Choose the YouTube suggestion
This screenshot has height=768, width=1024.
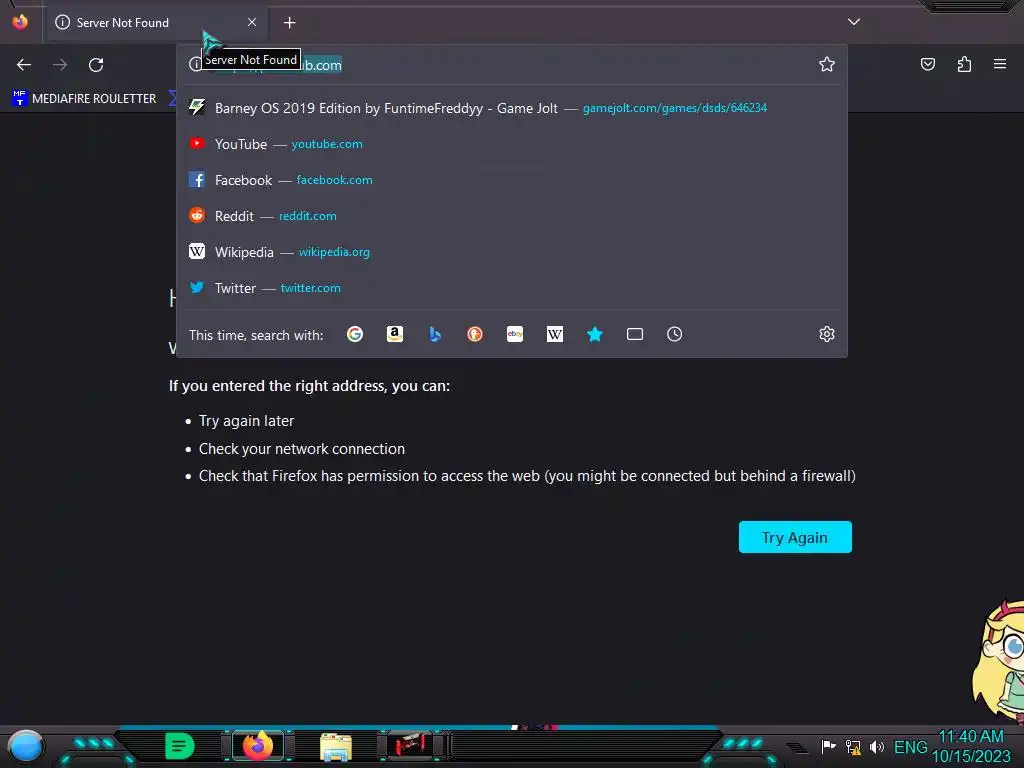click(512, 144)
